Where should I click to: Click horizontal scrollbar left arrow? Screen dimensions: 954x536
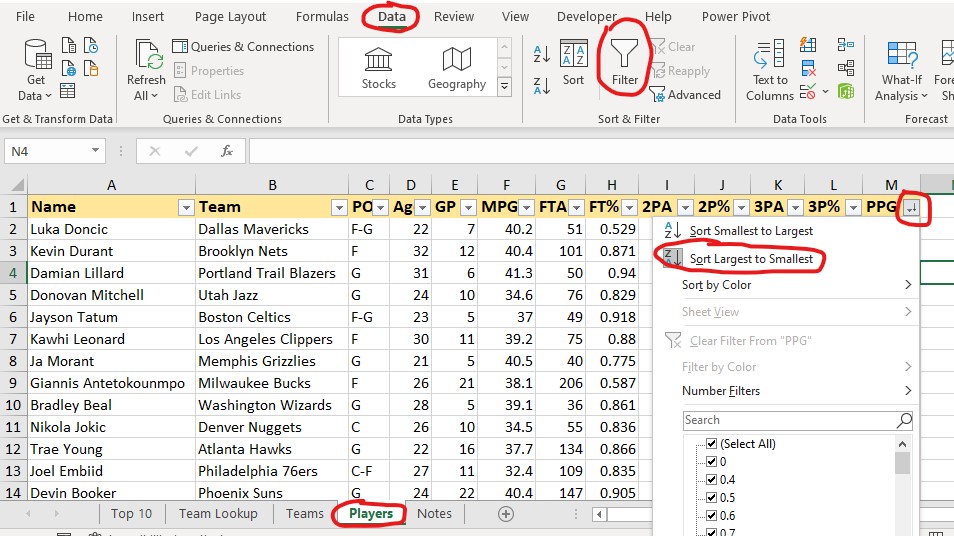pos(599,514)
